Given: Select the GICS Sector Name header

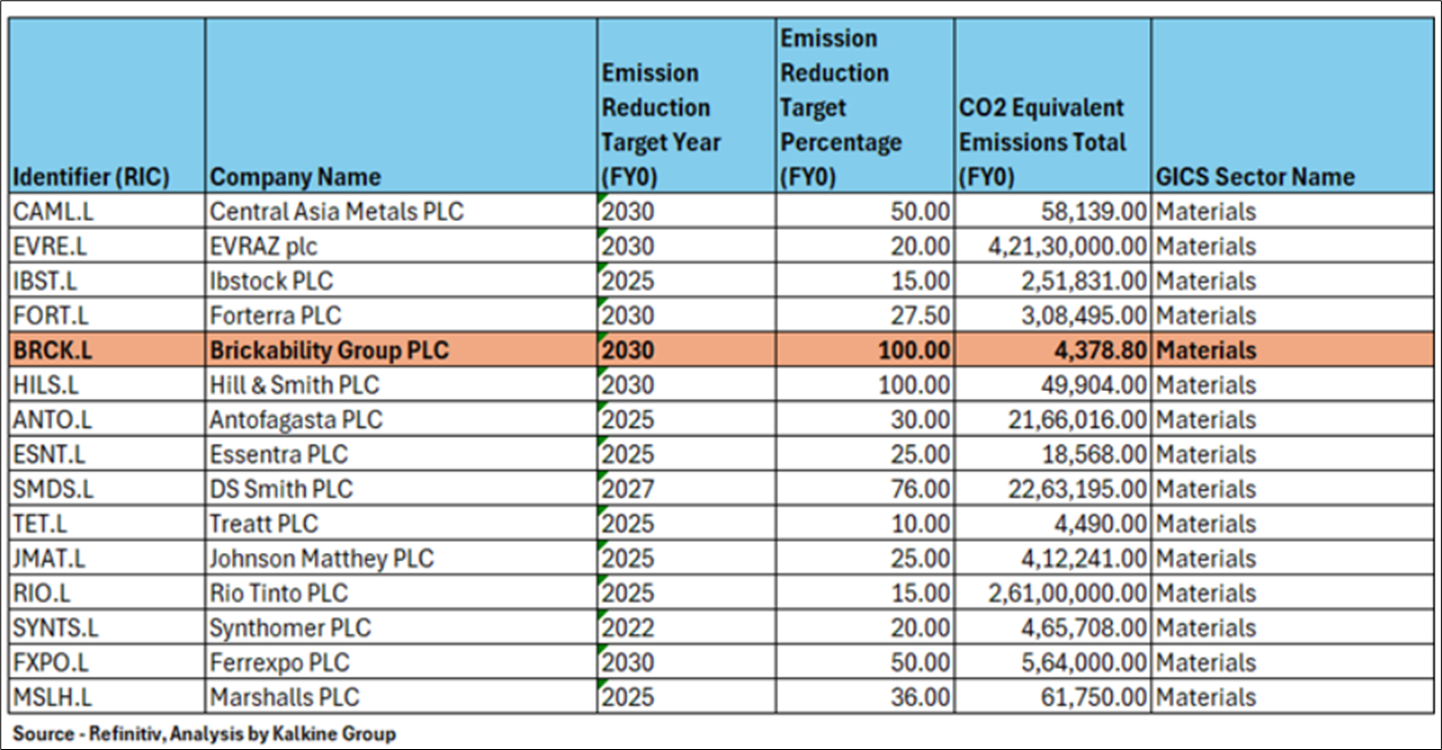Looking at the screenshot, I should [x=1293, y=107].
